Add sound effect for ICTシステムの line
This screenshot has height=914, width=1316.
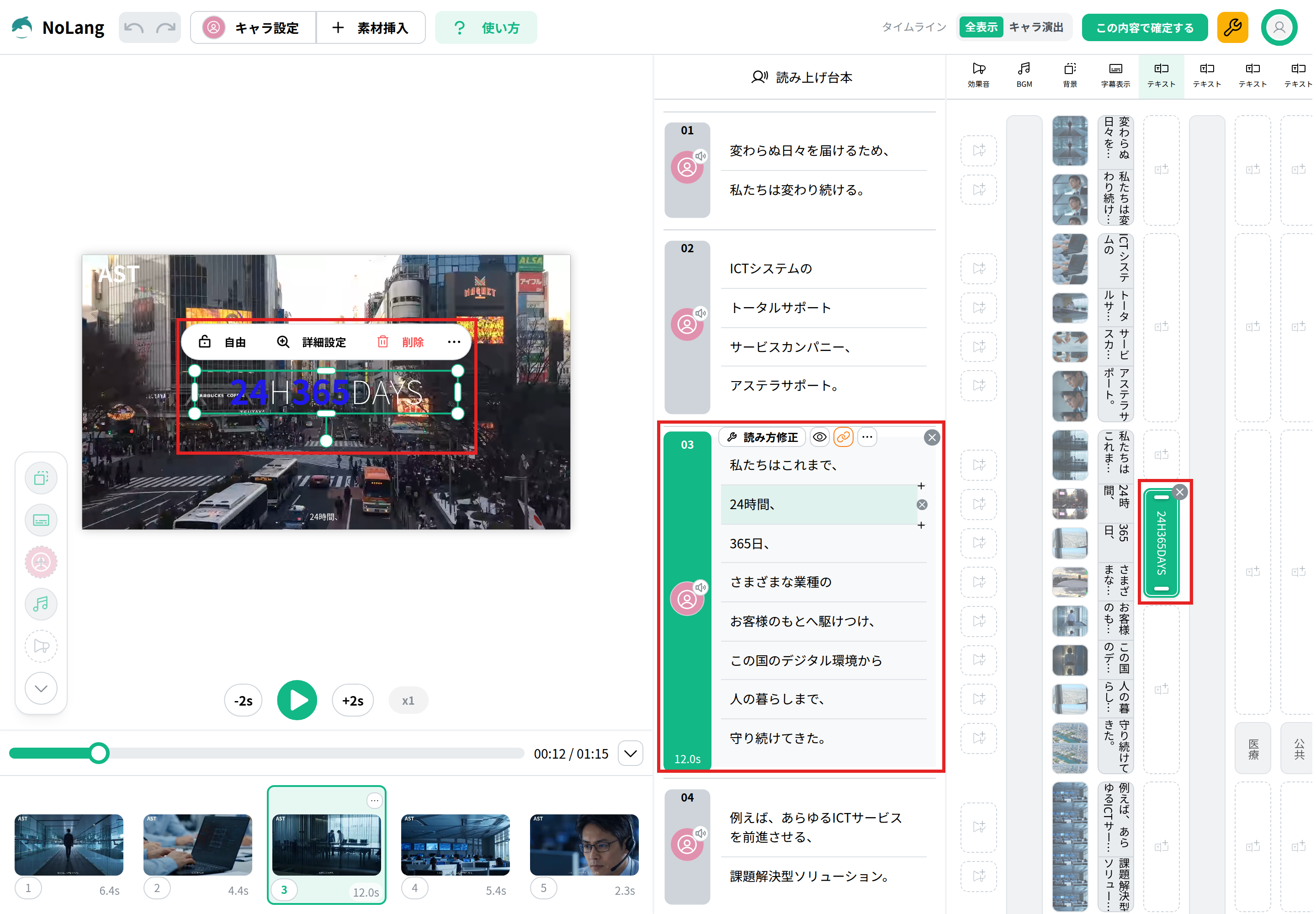click(979, 269)
